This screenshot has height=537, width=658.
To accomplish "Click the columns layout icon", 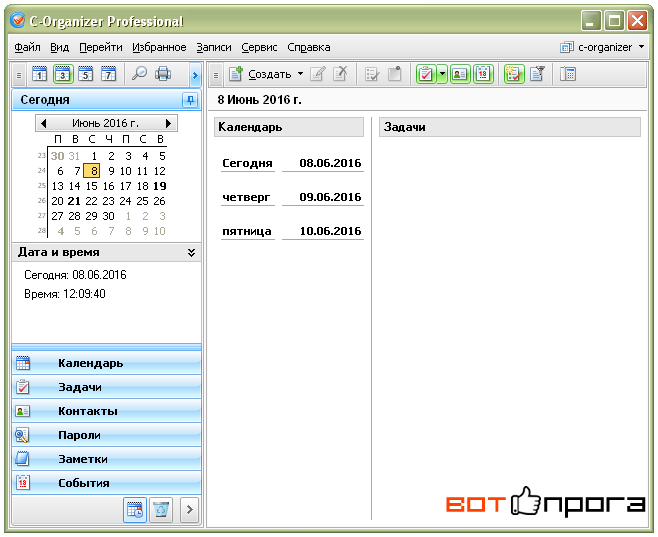I will [568, 74].
